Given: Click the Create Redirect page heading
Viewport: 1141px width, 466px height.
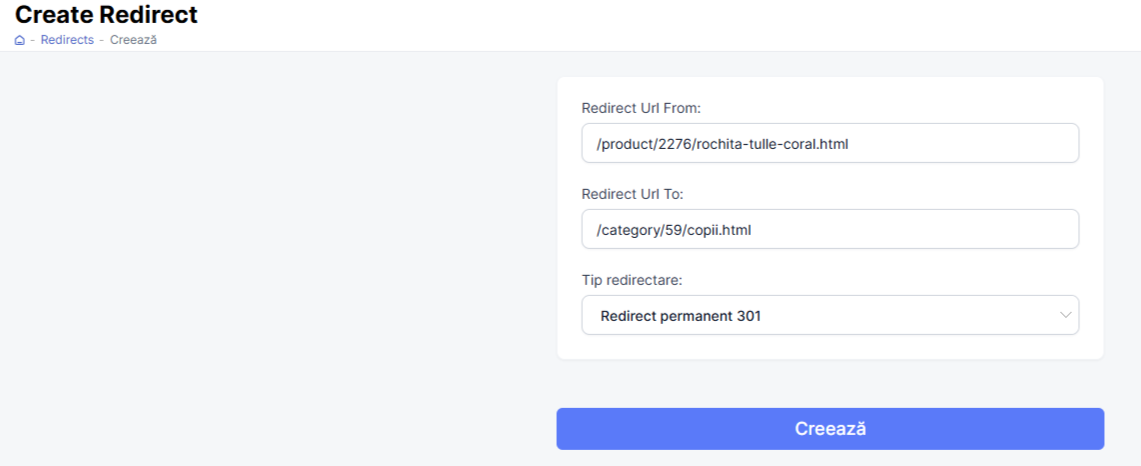Looking at the screenshot, I should [x=106, y=15].
